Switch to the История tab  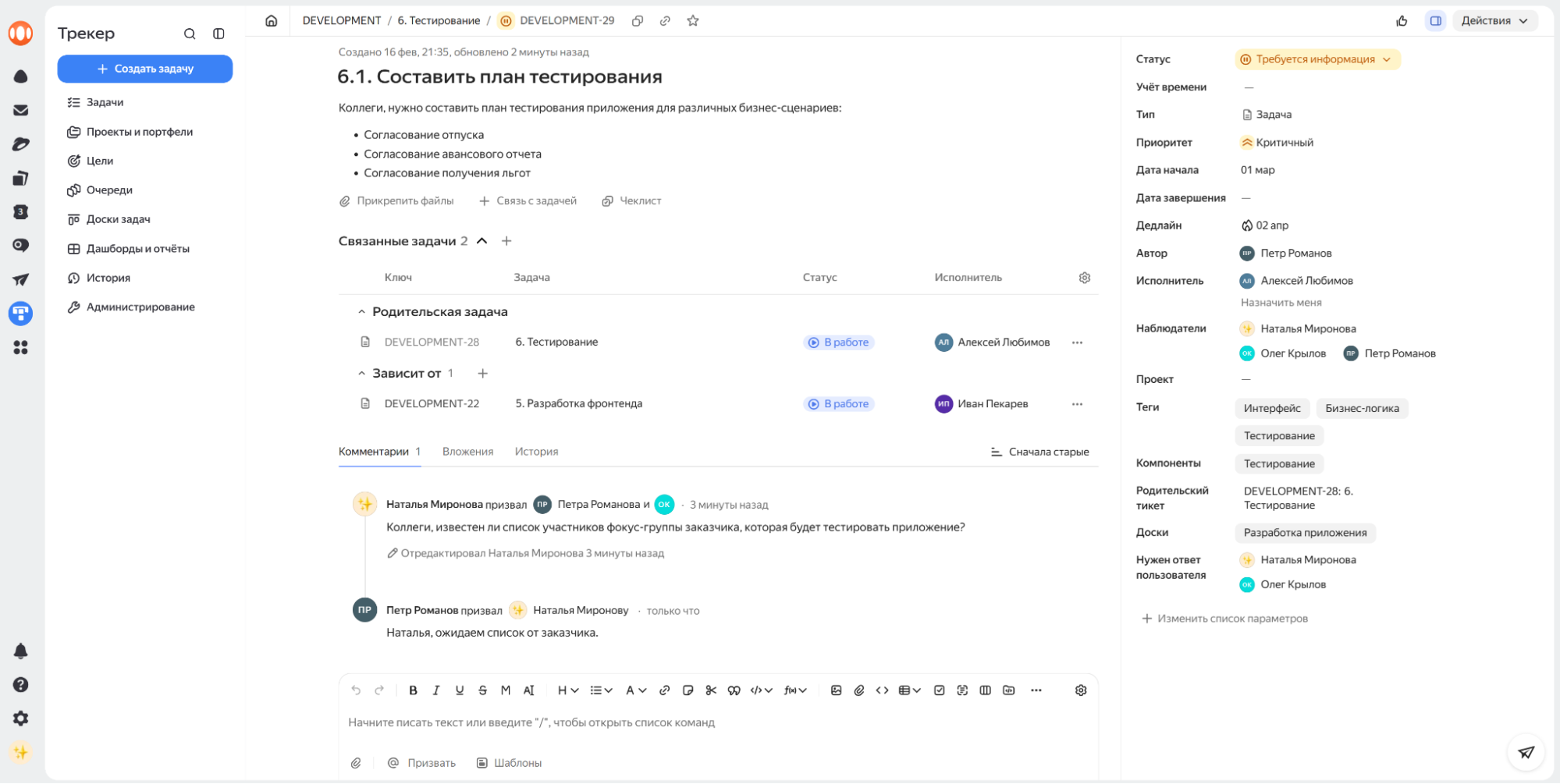coord(536,452)
